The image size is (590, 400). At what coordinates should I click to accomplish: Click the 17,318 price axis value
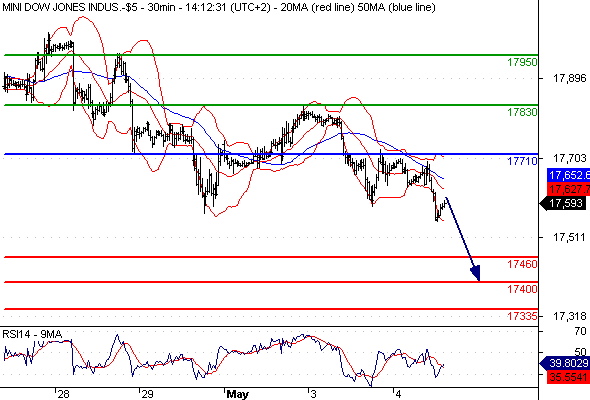point(569,316)
